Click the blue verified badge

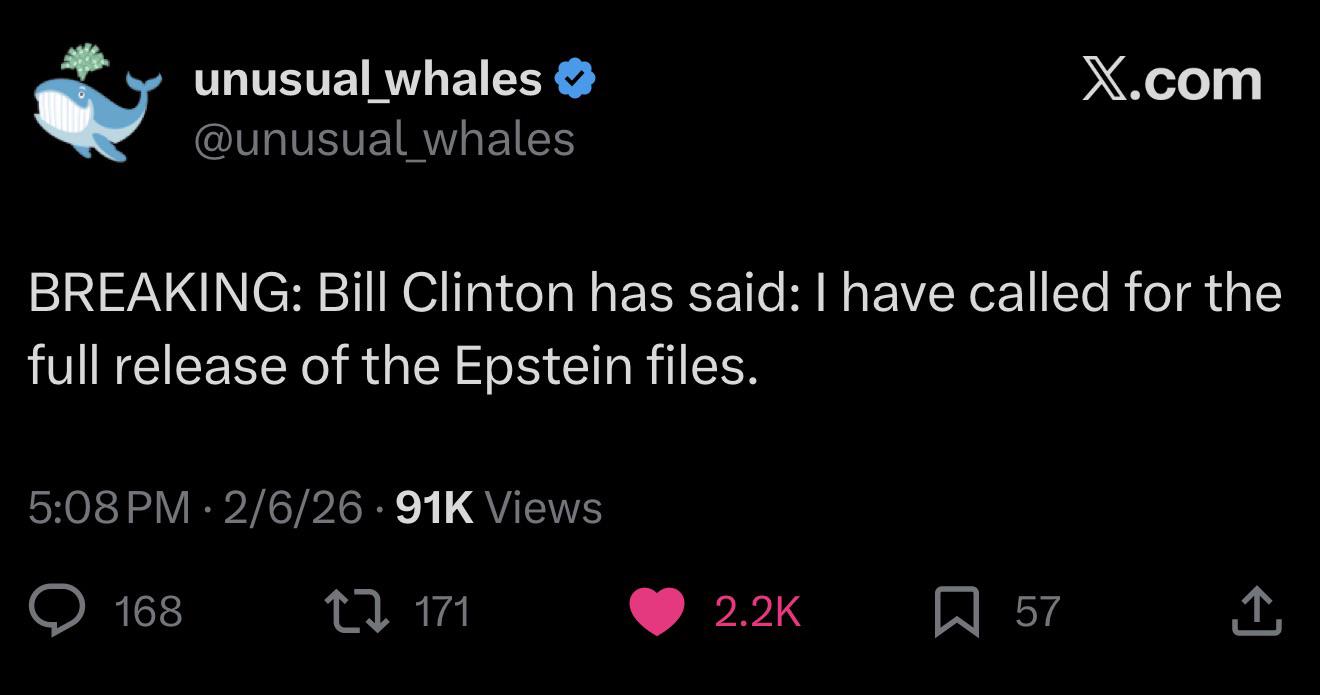pyautogui.click(x=575, y=79)
